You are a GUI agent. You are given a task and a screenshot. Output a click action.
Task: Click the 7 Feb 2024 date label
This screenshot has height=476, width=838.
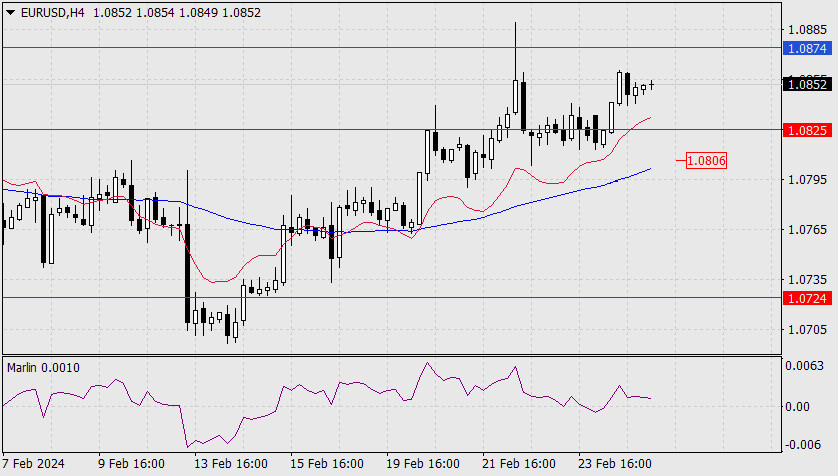[33, 463]
